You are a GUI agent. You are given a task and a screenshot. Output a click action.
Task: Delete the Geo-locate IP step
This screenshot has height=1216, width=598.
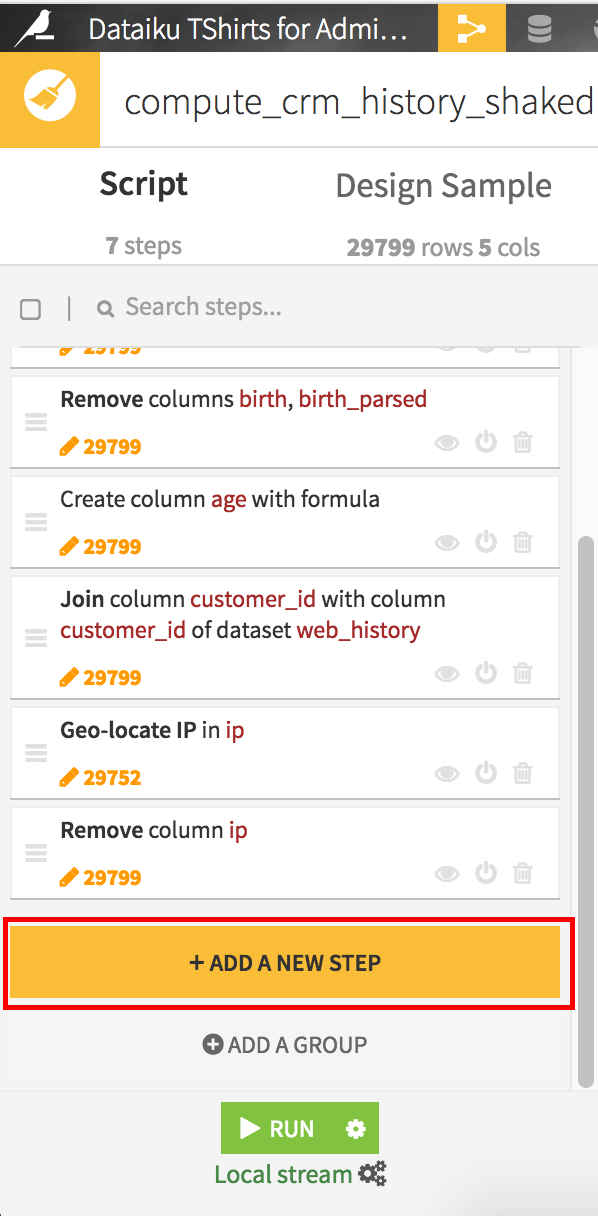pyautogui.click(x=522, y=772)
